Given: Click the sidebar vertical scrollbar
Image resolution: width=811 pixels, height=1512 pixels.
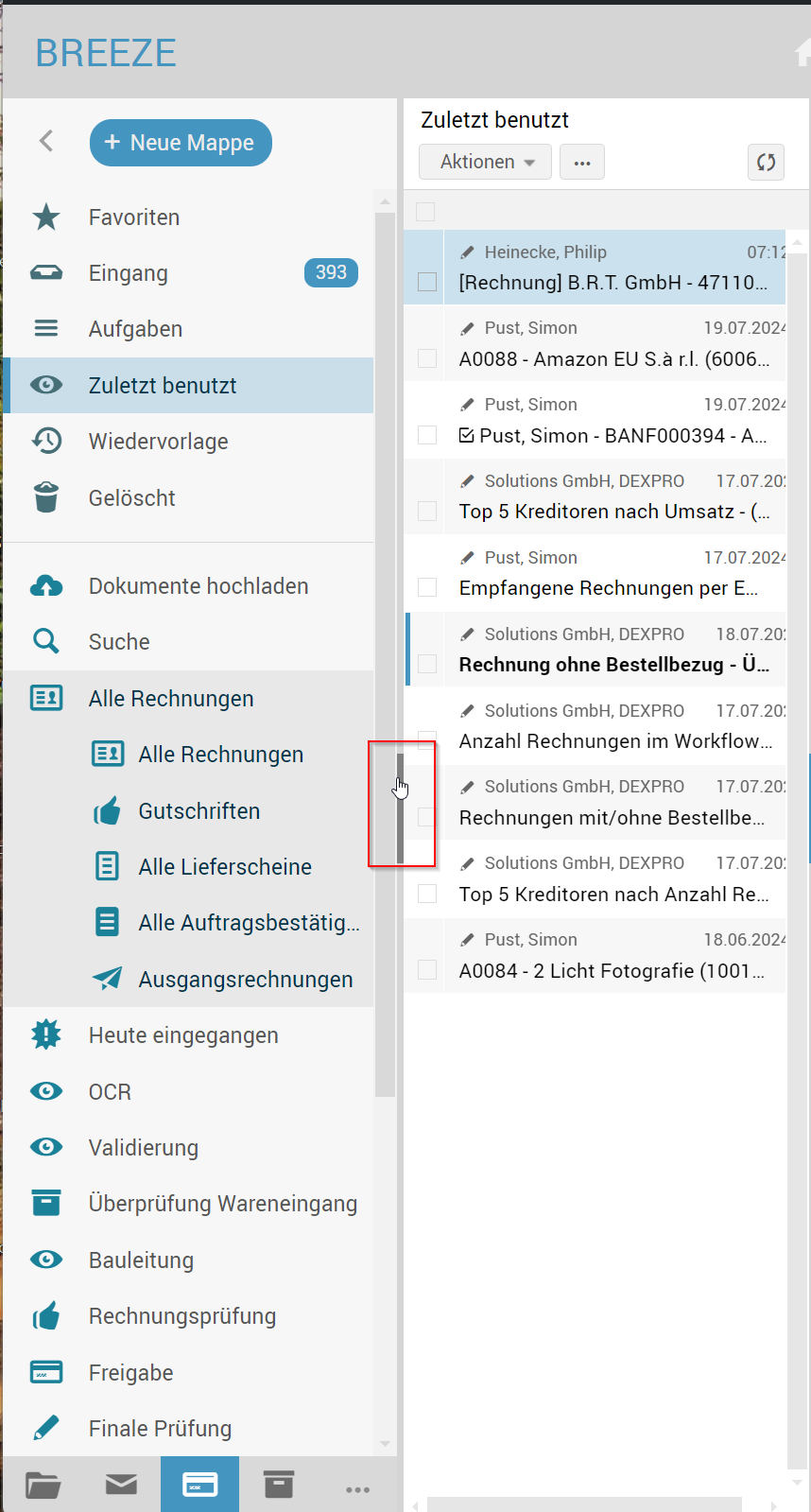Looking at the screenshot, I should [x=385, y=662].
